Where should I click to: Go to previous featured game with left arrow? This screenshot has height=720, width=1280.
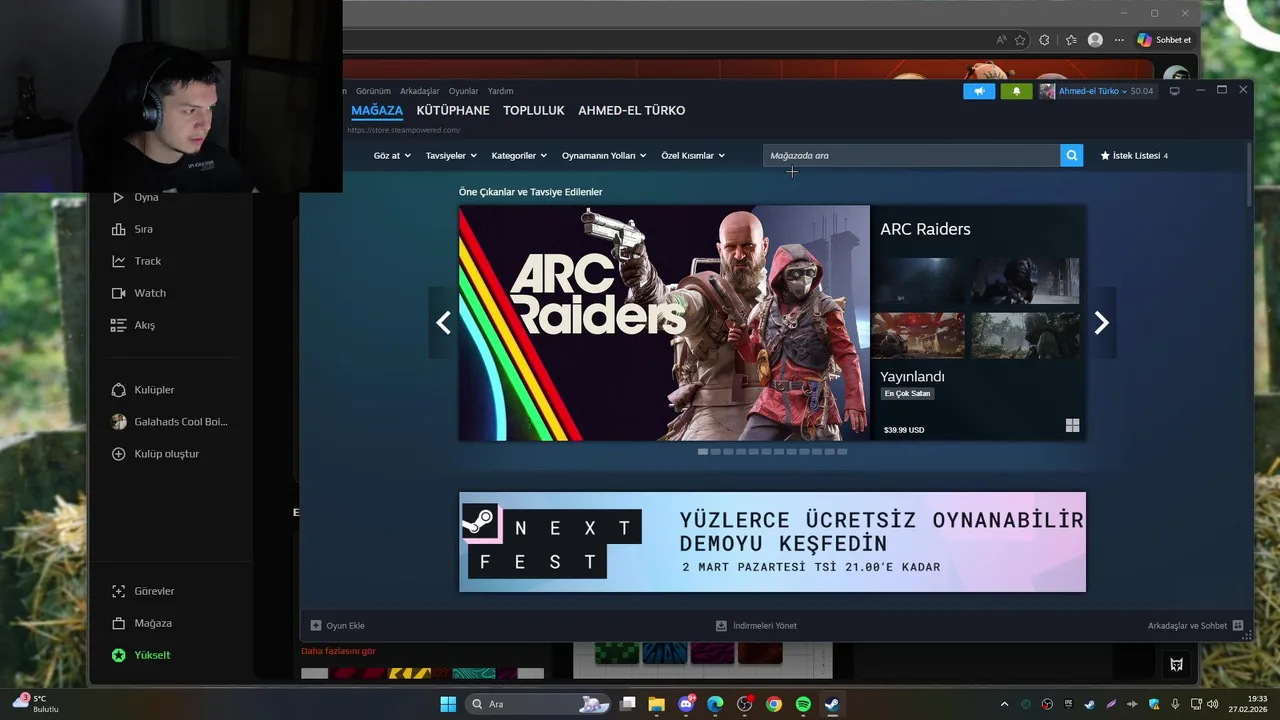coord(443,323)
